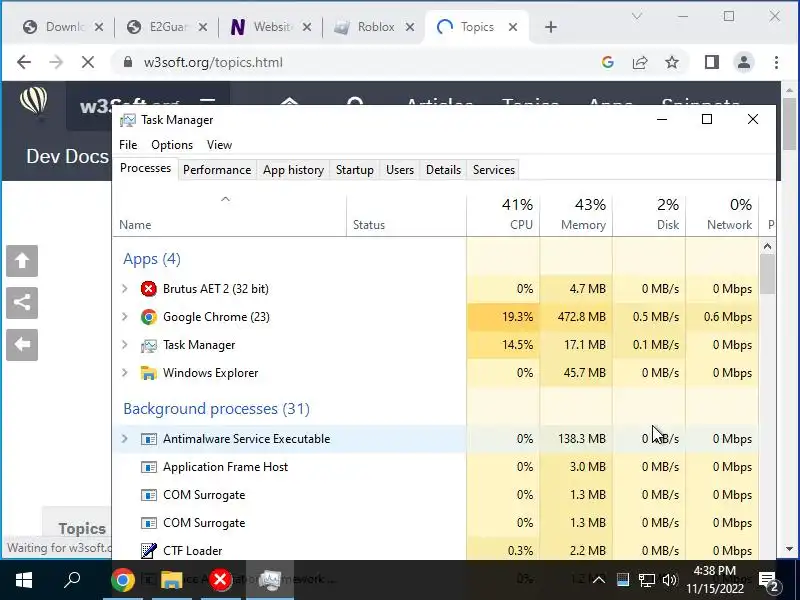800x600 pixels.
Task: Click the 4:38 PM taskbar clock
Action: click(x=714, y=580)
